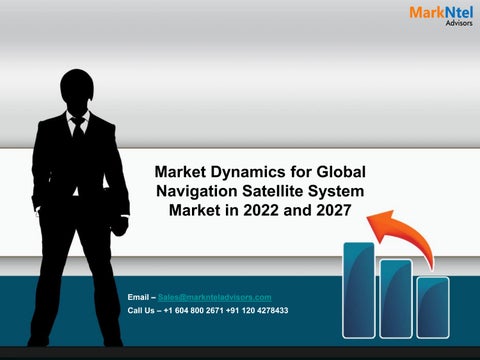Select the 'Market in 2022 and 2027' line
The width and height of the screenshot is (480, 360).
[260, 210]
